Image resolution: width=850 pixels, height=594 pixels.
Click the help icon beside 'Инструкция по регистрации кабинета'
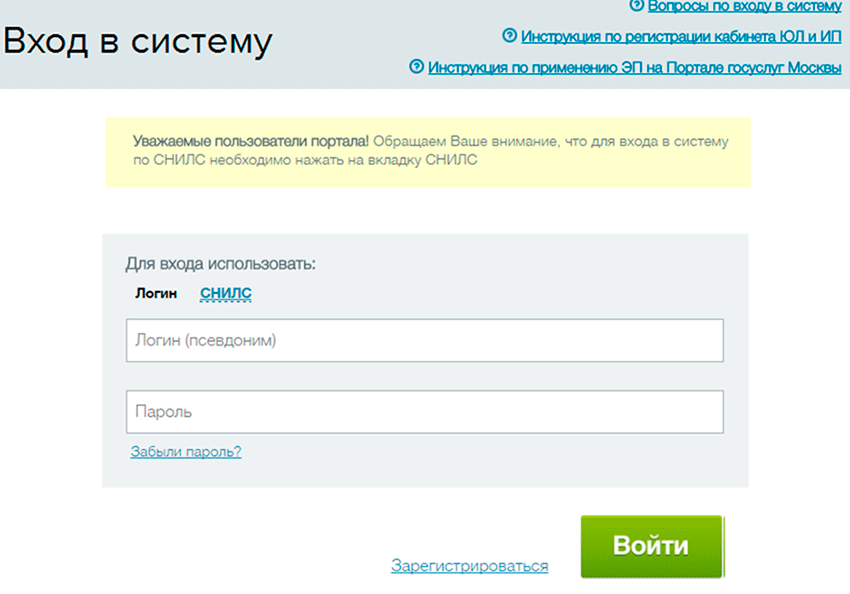tap(510, 36)
